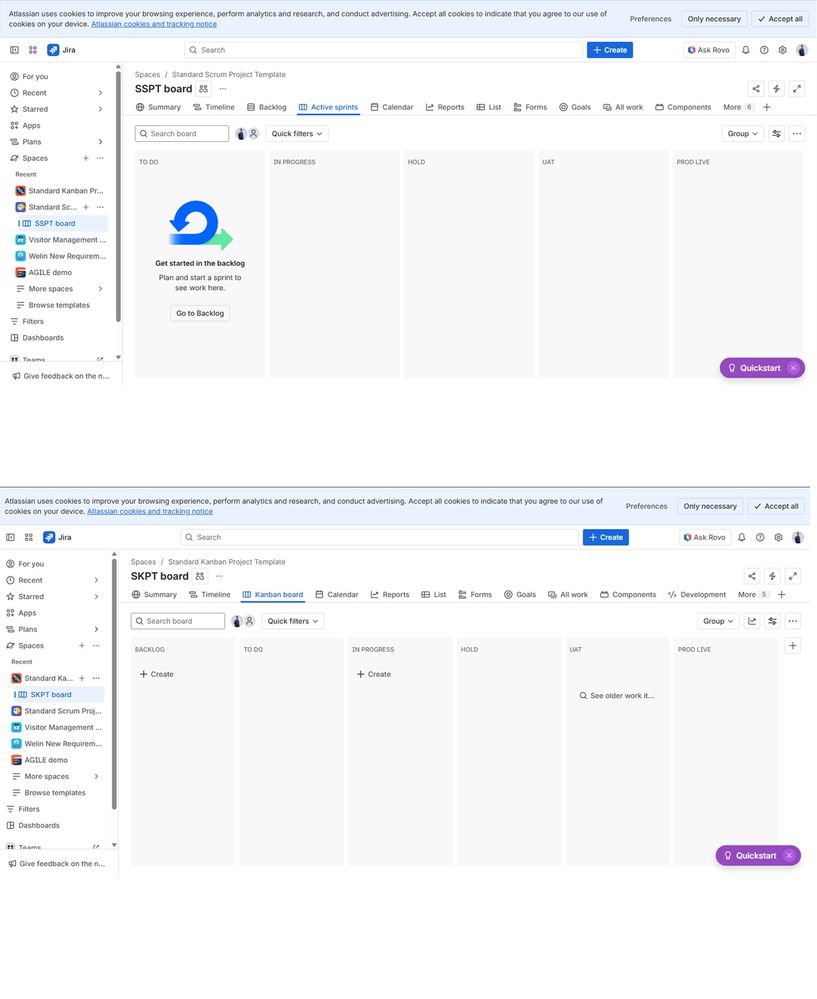Viewport: 817px width, 999px height.
Task: Open Development tab on SKPT board
Action: tap(697, 594)
